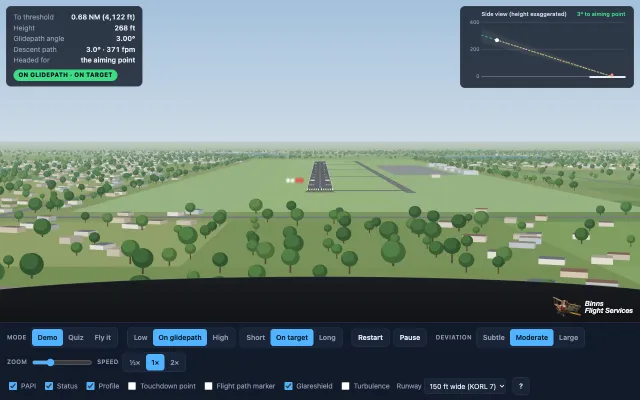640x400 pixels.
Task: Switch to Quiz mode
Action: pos(76,338)
